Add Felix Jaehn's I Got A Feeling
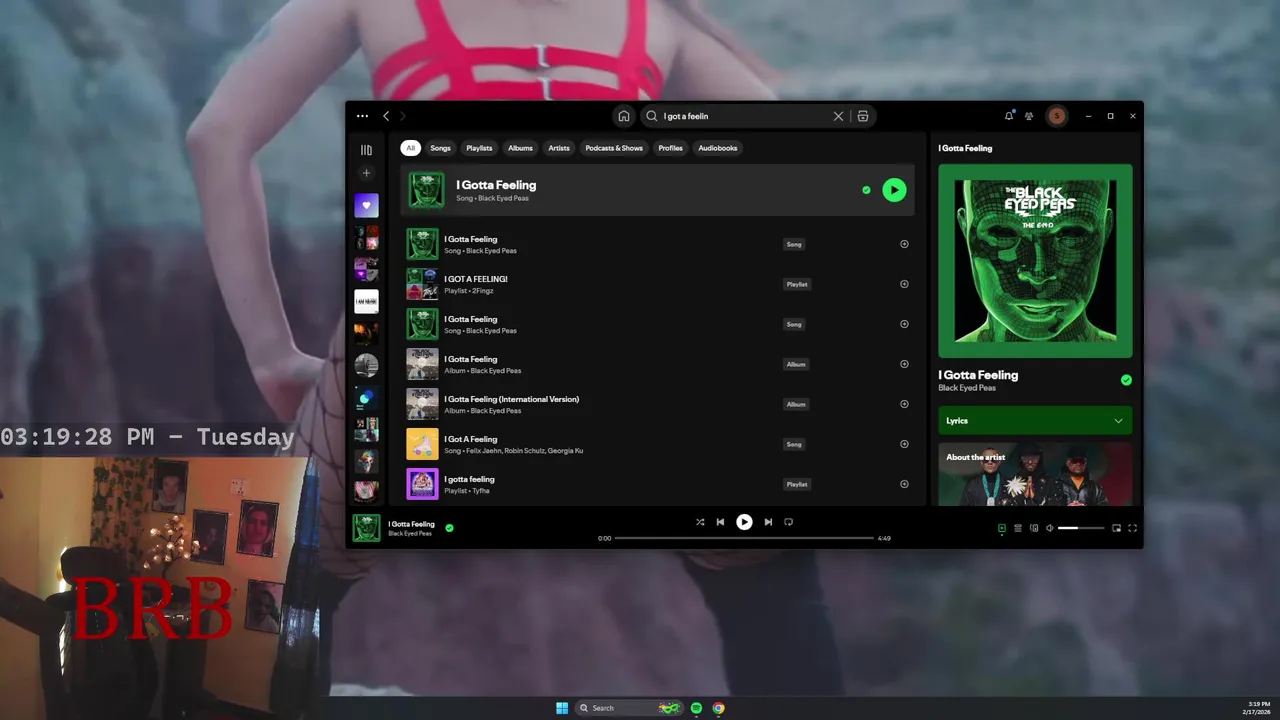The image size is (1280, 720). [904, 444]
